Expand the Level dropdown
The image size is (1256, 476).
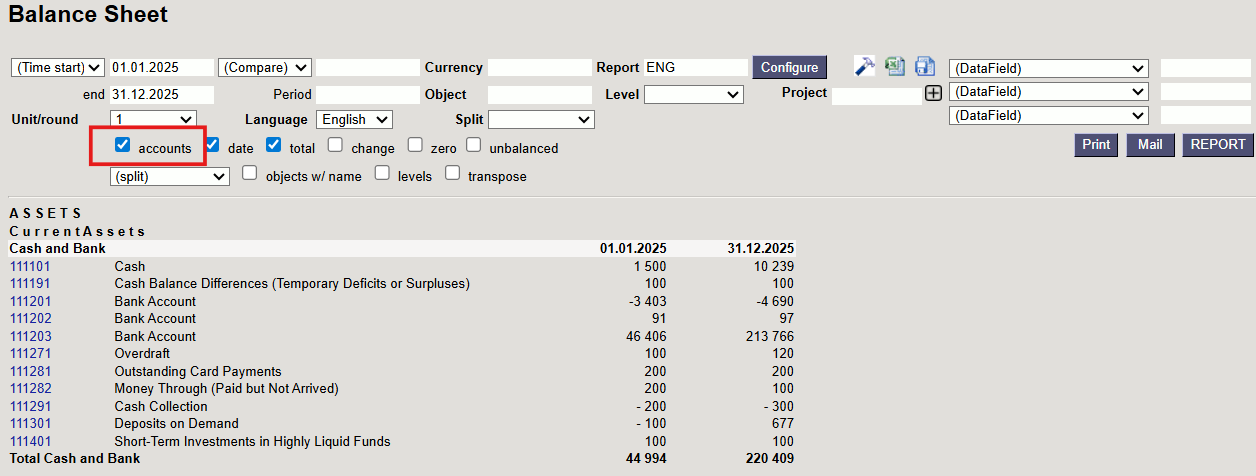[693, 94]
